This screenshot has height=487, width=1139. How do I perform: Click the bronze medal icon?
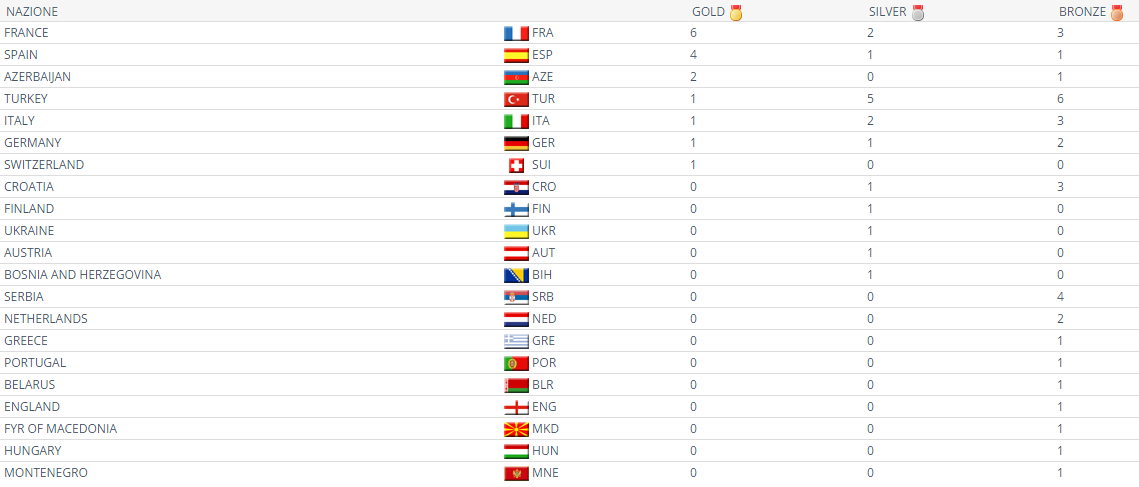pyautogui.click(x=1117, y=13)
